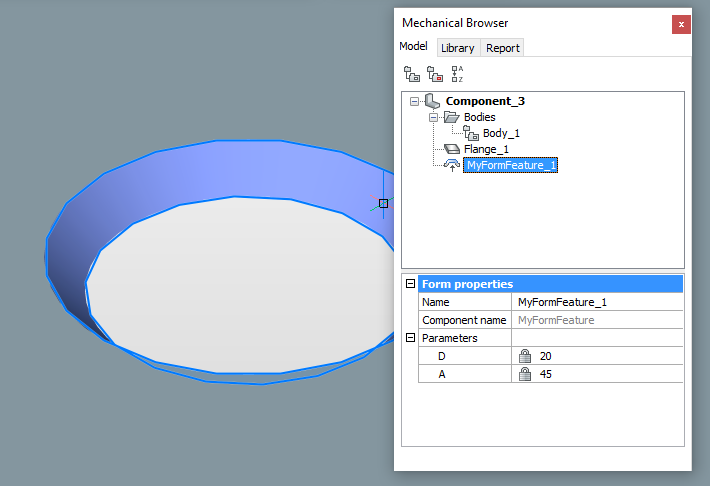Select the Body_1 tree item
Image resolution: width=710 pixels, height=486 pixels.
pos(501,133)
